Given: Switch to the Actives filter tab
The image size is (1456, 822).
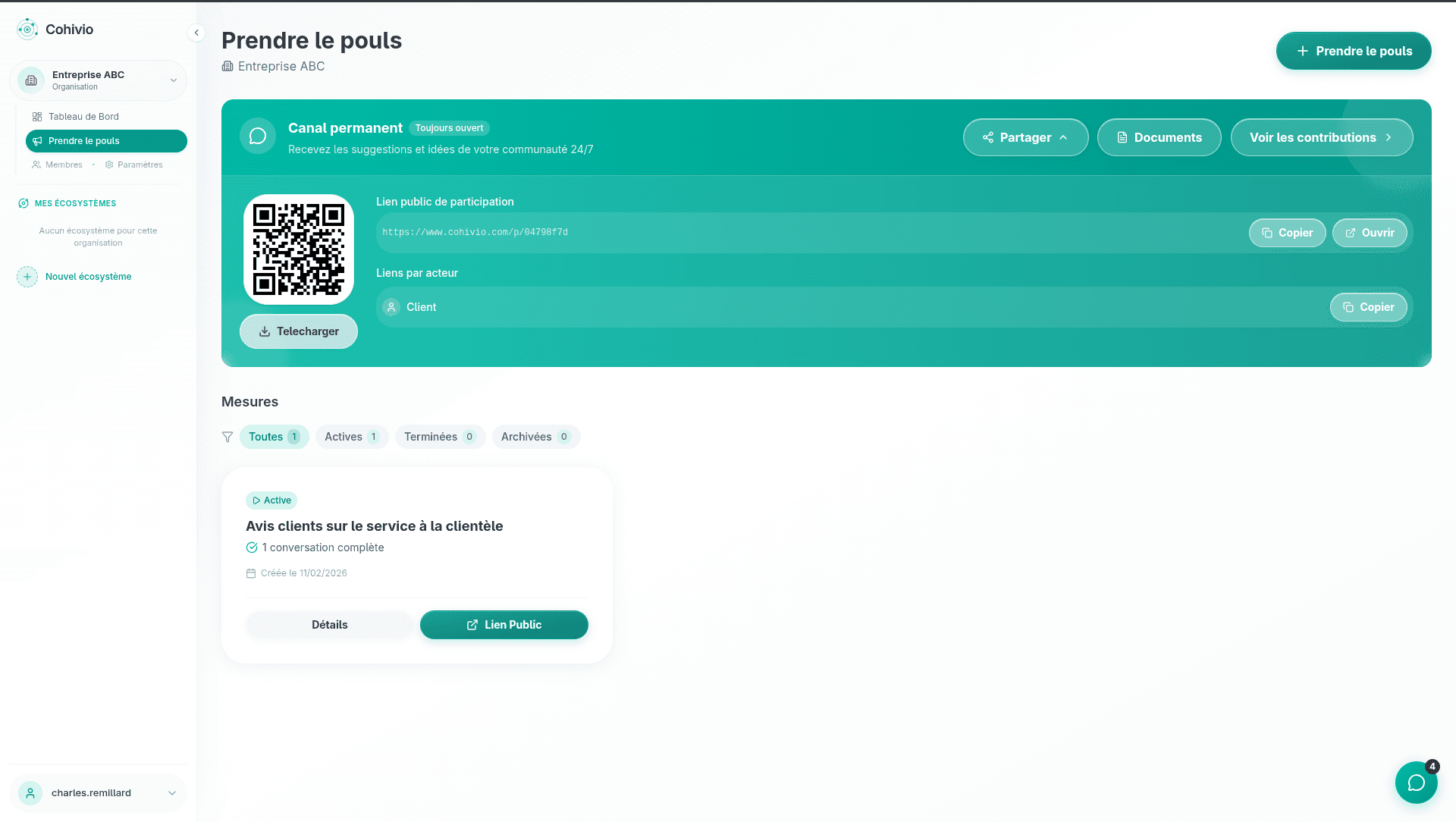Looking at the screenshot, I should [x=351, y=437].
